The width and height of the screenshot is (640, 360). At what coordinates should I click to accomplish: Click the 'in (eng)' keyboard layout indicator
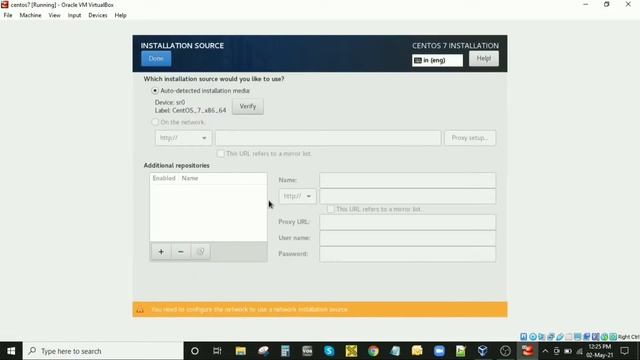[x=437, y=60]
